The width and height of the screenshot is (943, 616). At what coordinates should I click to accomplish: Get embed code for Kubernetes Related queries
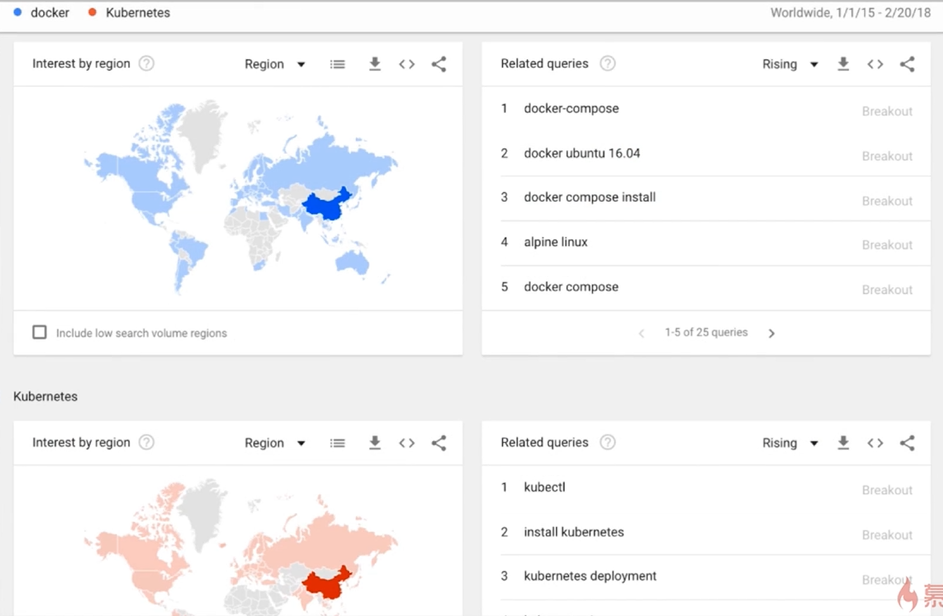coord(875,443)
